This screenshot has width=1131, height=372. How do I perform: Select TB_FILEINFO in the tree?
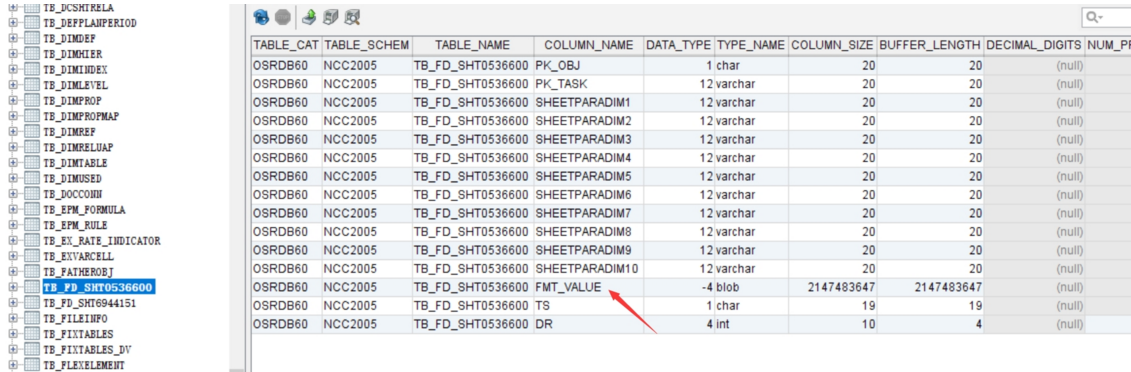click(x=75, y=319)
